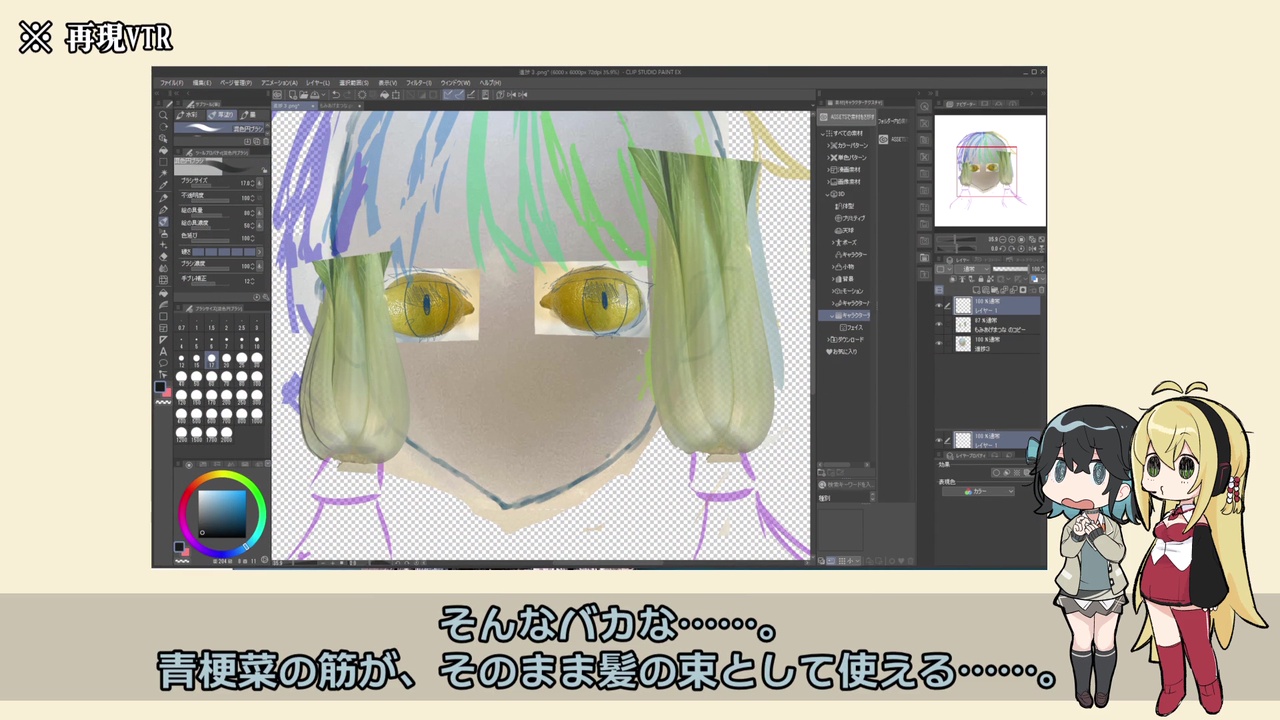Expand the ポーズ material folder

[x=833, y=243]
